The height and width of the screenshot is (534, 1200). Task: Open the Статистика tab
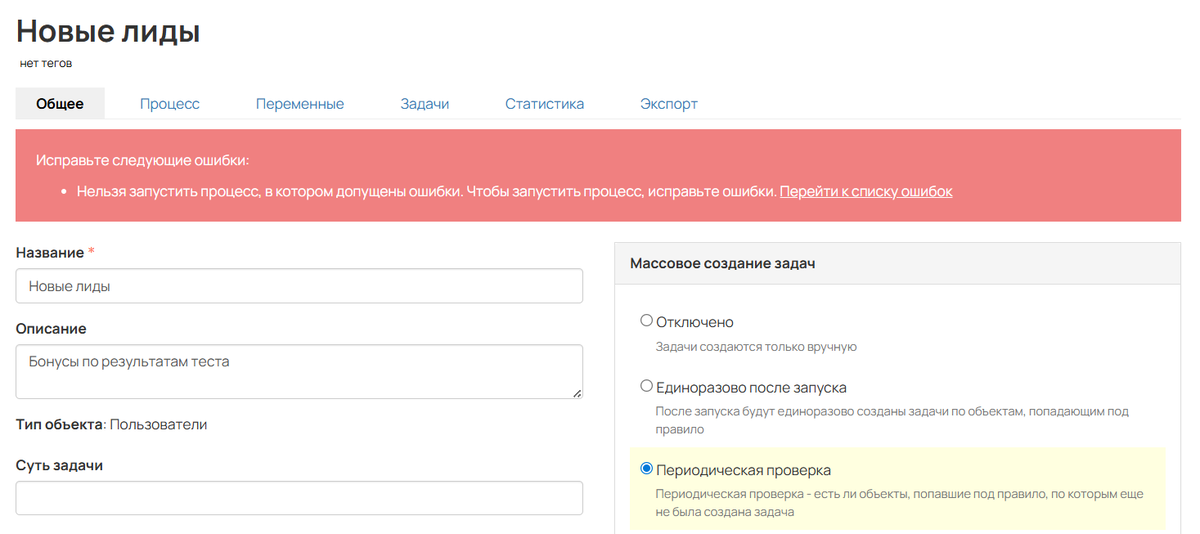[544, 104]
